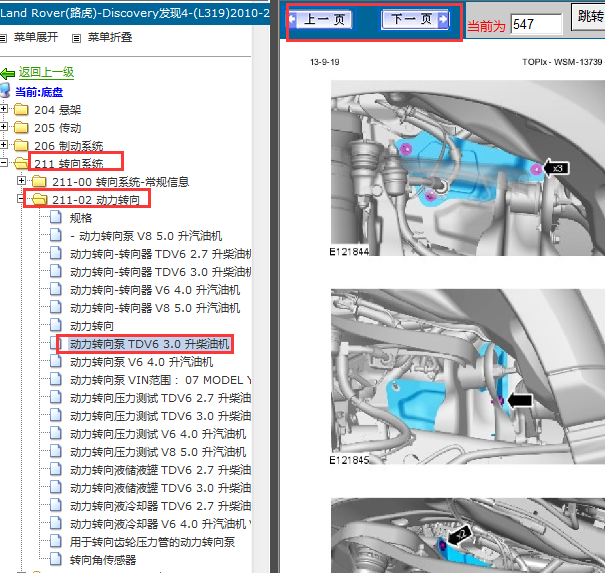The height and width of the screenshot is (573, 605).
Task: Open 动力转向-转向器 V6 4.0 升汽油机 entry
Action: pos(155,290)
